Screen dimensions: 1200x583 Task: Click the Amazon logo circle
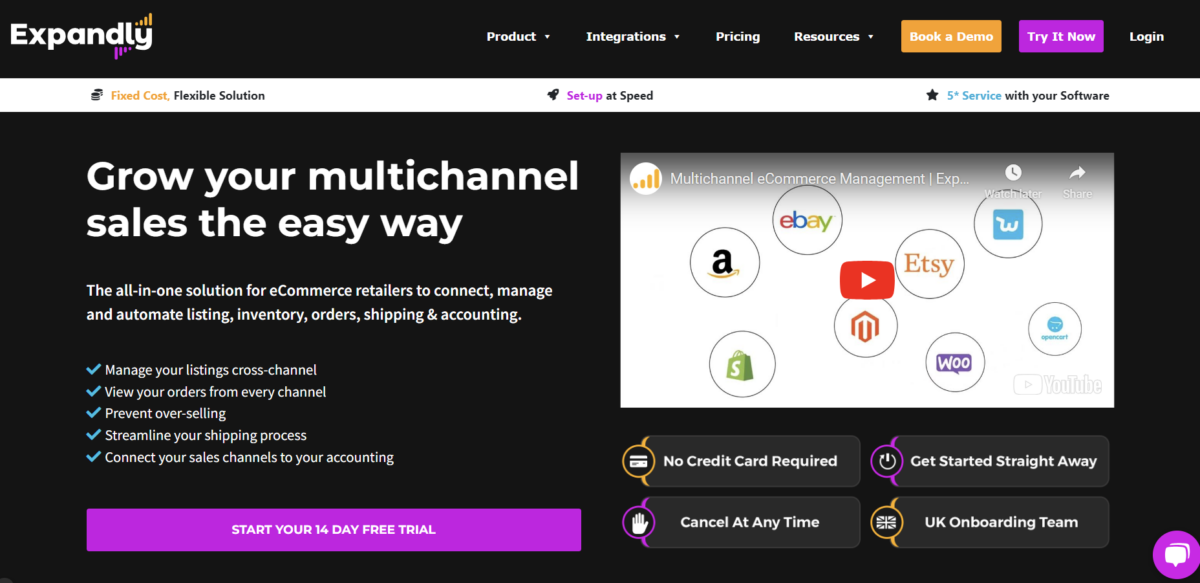[724, 262]
